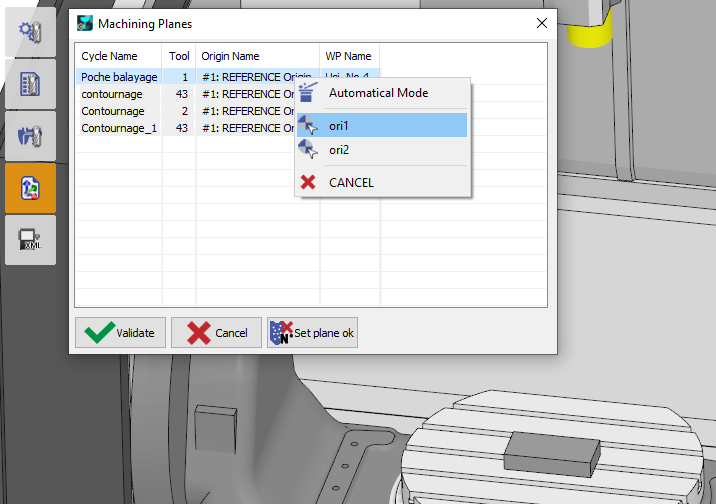Screen dimensions: 716x504
Task: Pick ori2 origin from the popup
Action: (x=340, y=150)
